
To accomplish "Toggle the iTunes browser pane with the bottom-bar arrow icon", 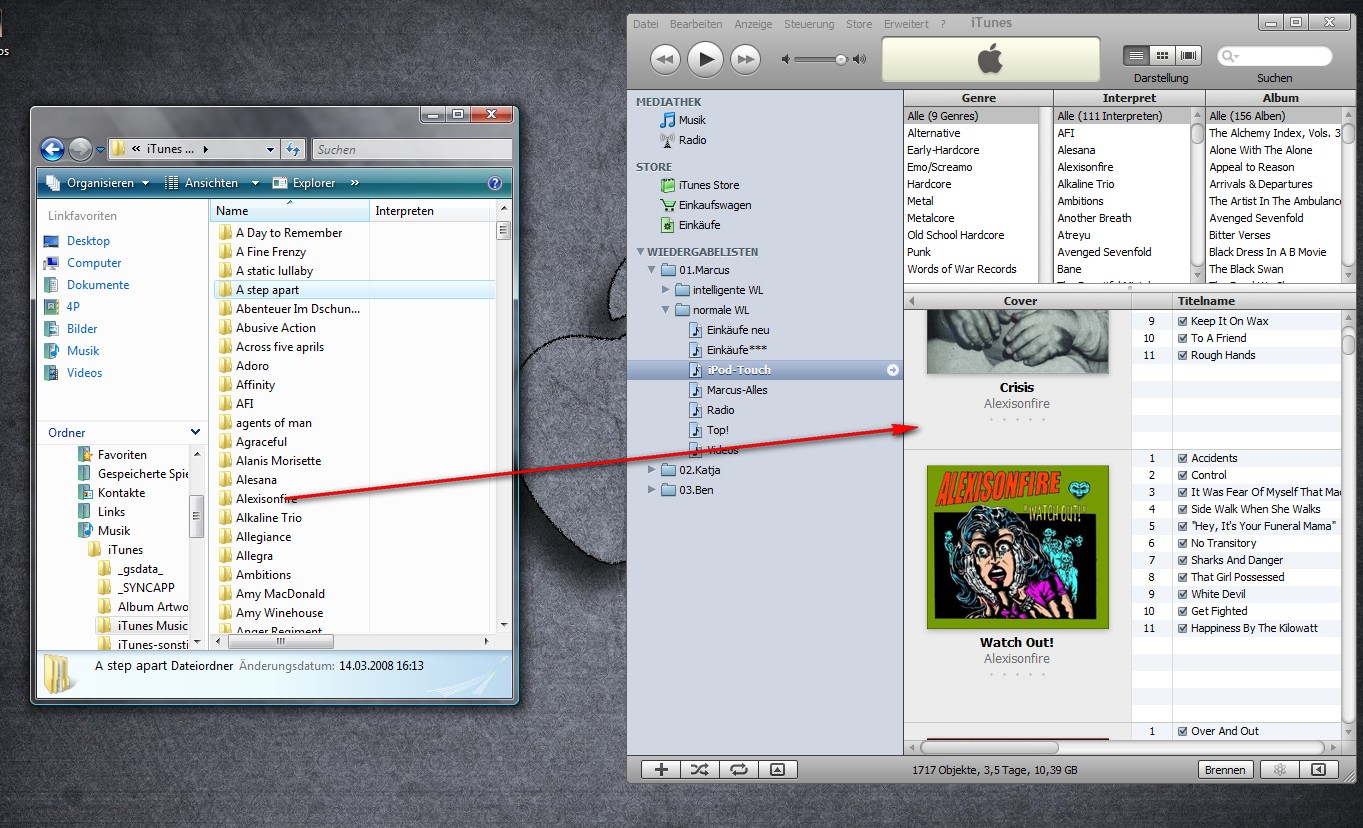I will pos(1318,770).
